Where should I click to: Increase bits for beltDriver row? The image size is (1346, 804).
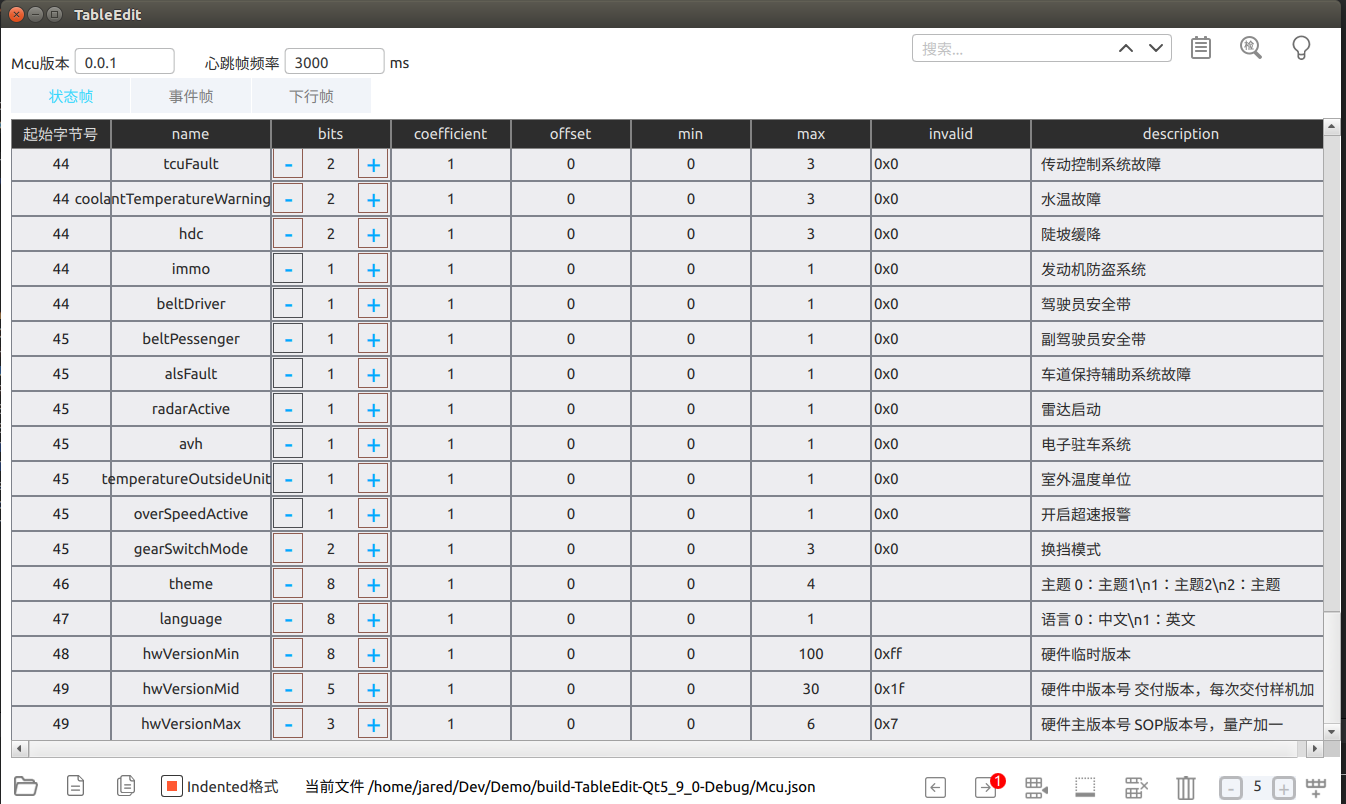point(373,304)
